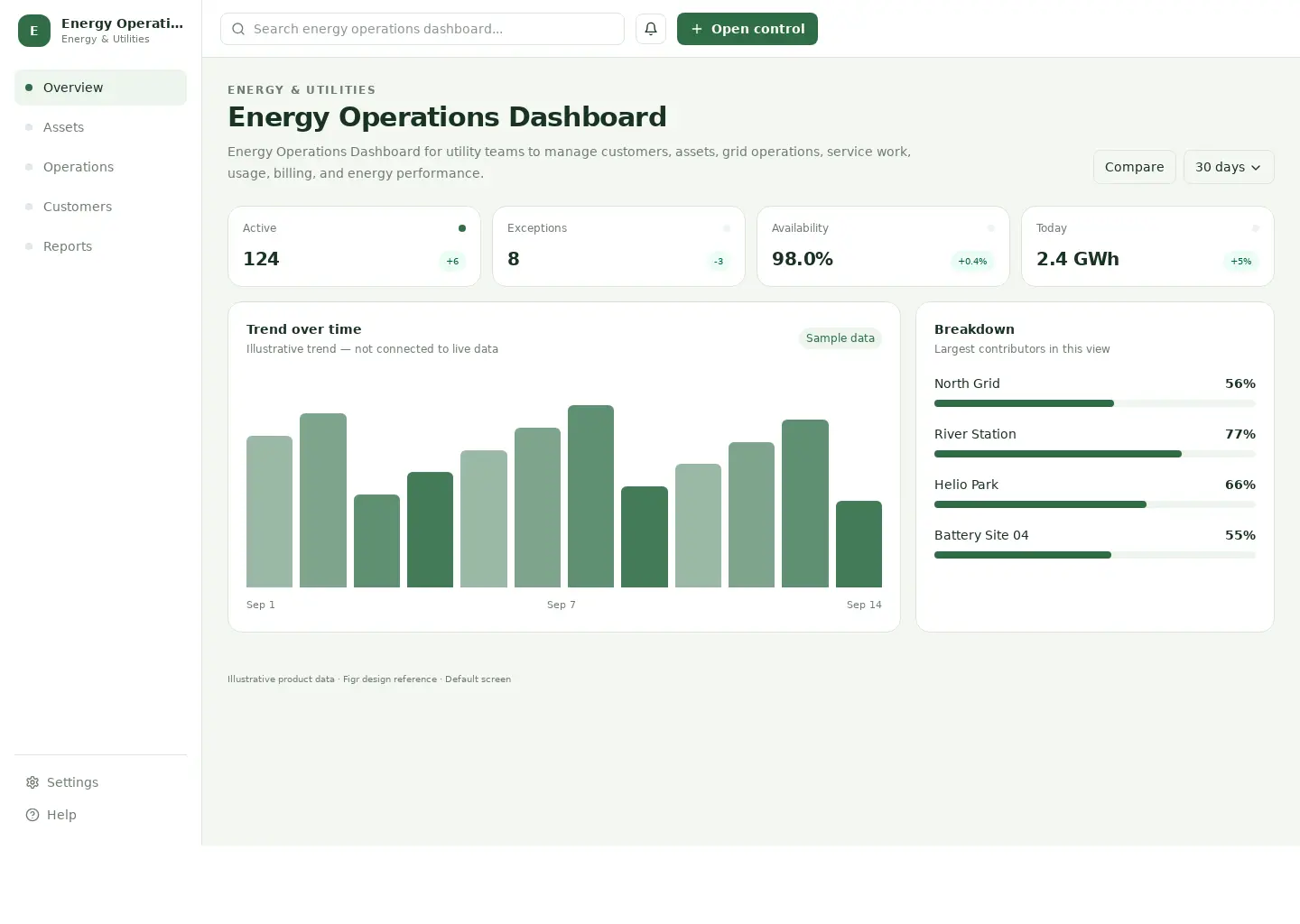Click the Breakdown panel heading
This screenshot has width=1300, height=924.
[x=974, y=329]
